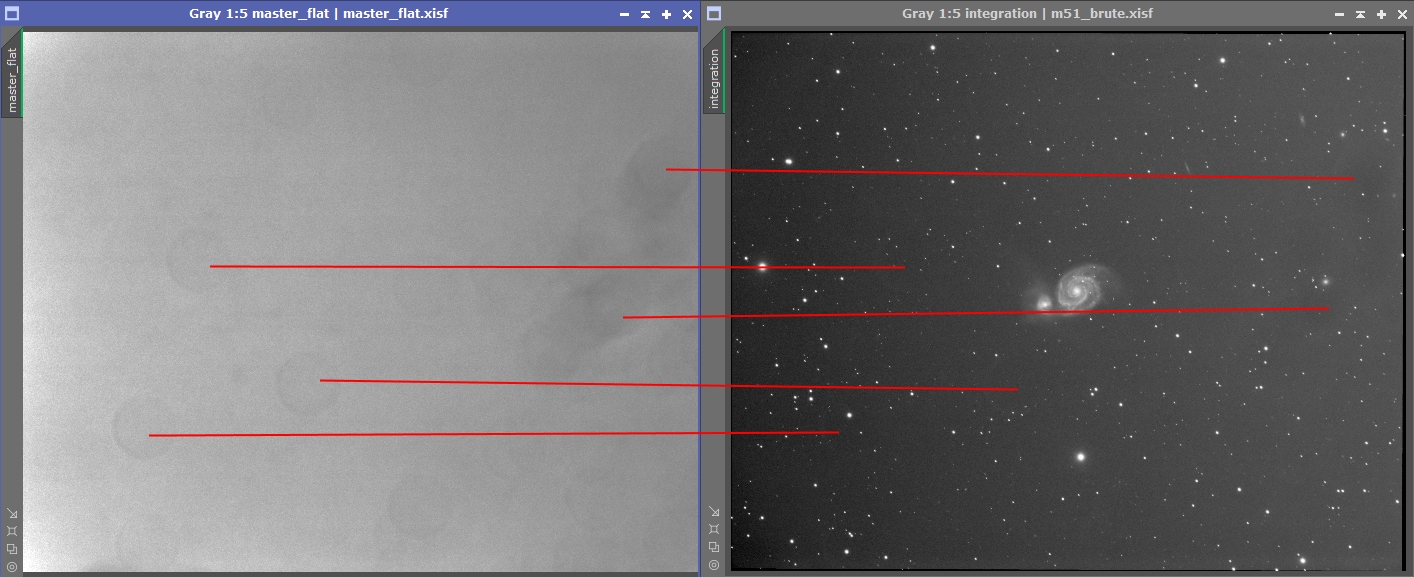Click inside the master_flat image view
The width and height of the screenshot is (1414, 577).
[x=360, y=301]
